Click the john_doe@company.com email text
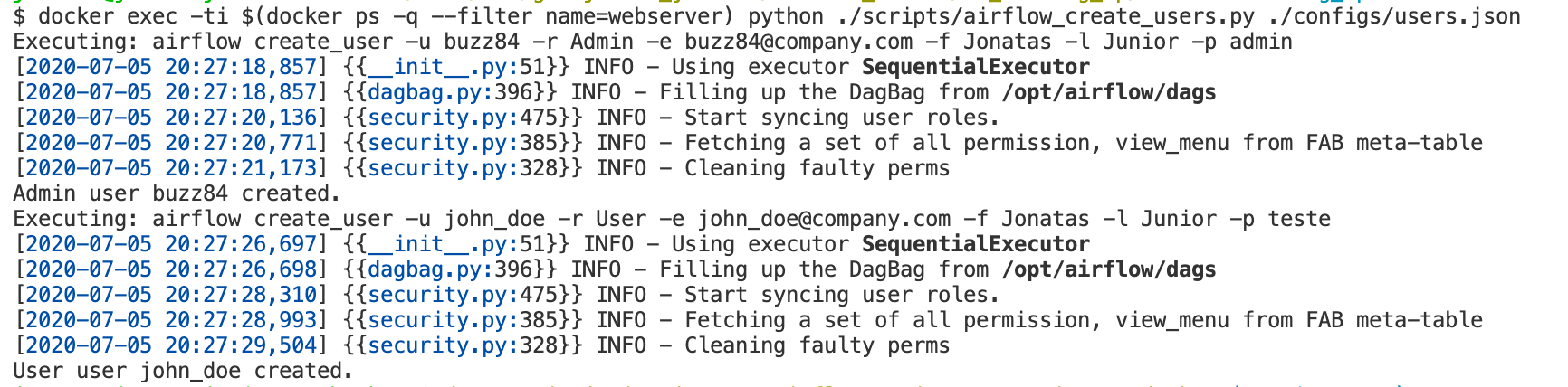This screenshot has height=387, width=1568. 824,219
